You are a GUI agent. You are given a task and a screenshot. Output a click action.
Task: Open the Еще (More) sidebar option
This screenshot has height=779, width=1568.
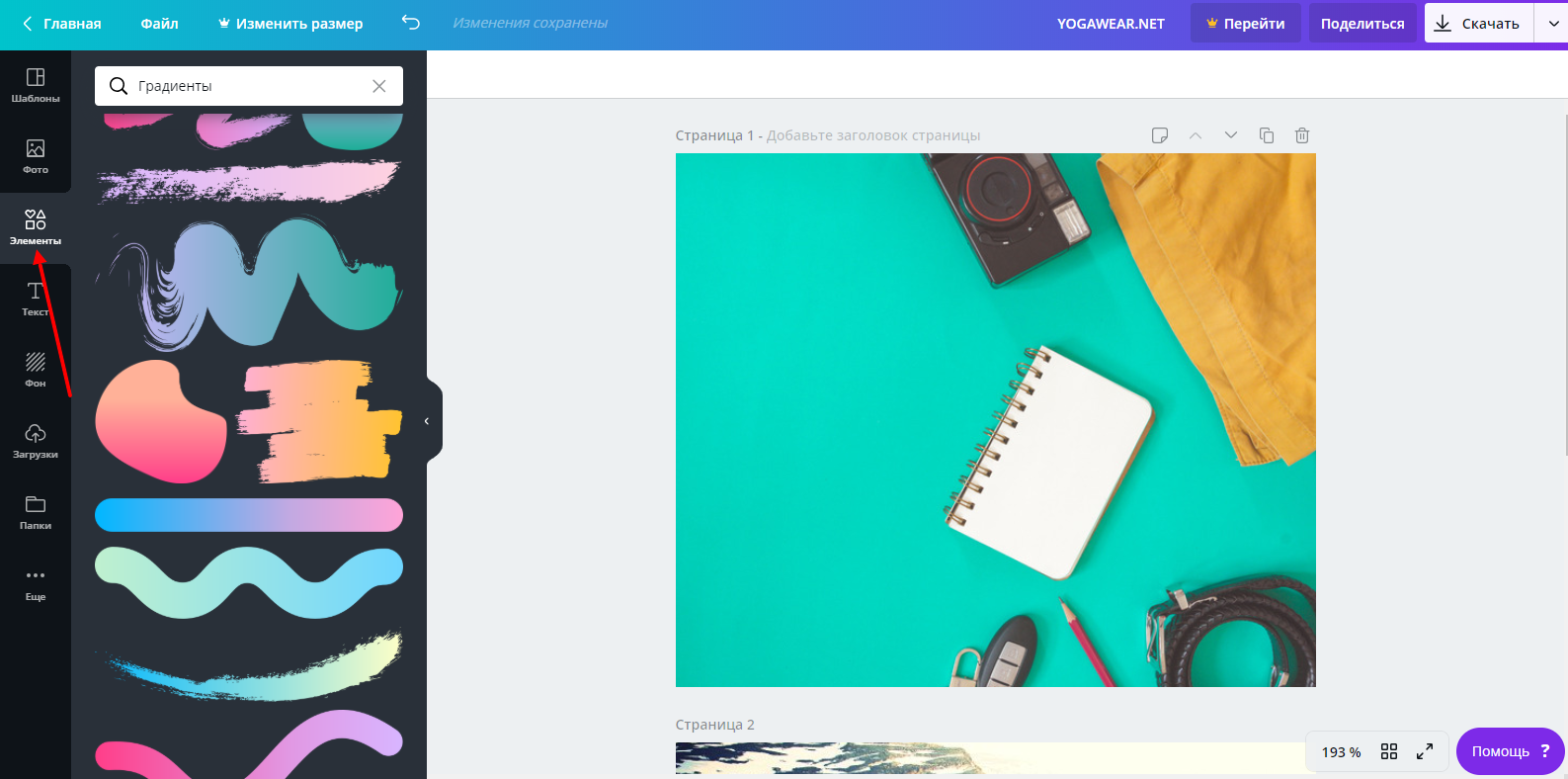click(36, 584)
